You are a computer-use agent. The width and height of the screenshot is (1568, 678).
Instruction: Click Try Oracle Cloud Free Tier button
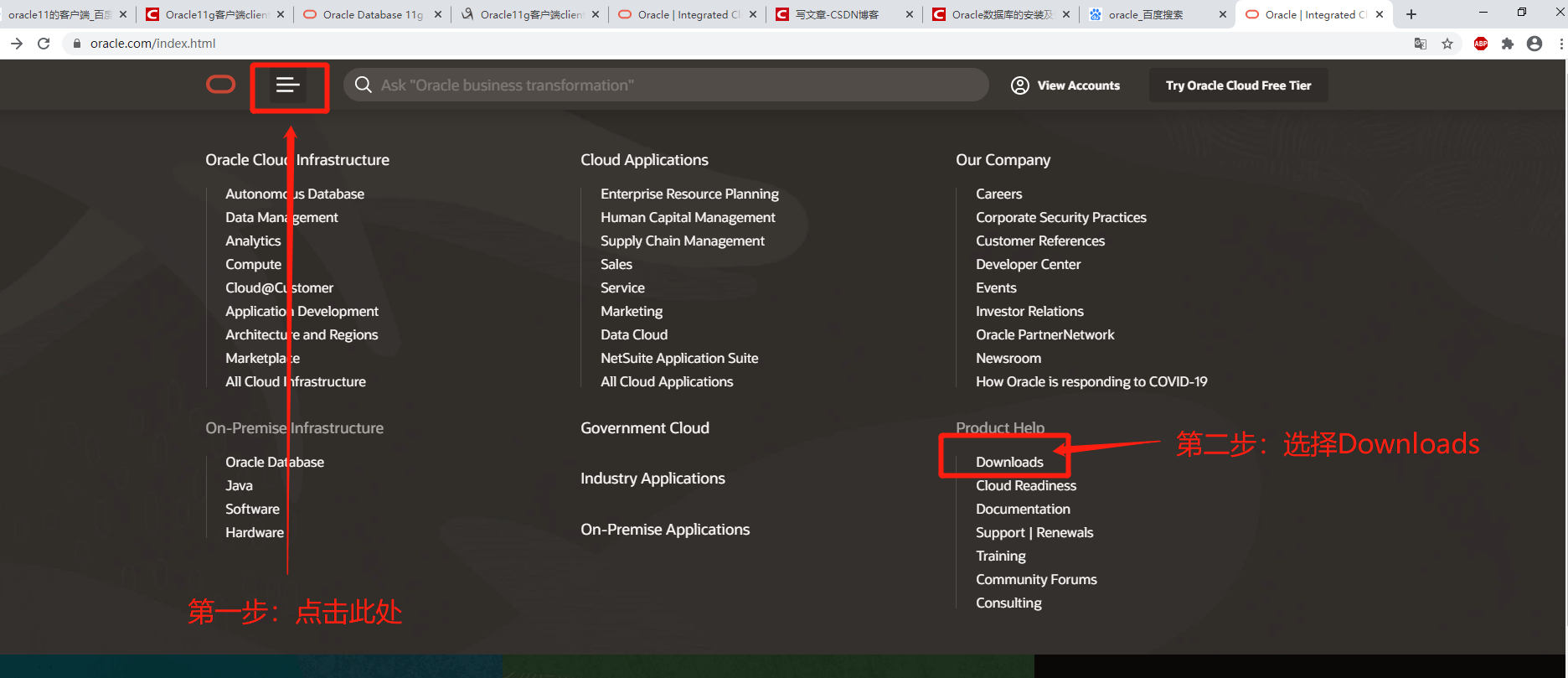(x=1238, y=85)
